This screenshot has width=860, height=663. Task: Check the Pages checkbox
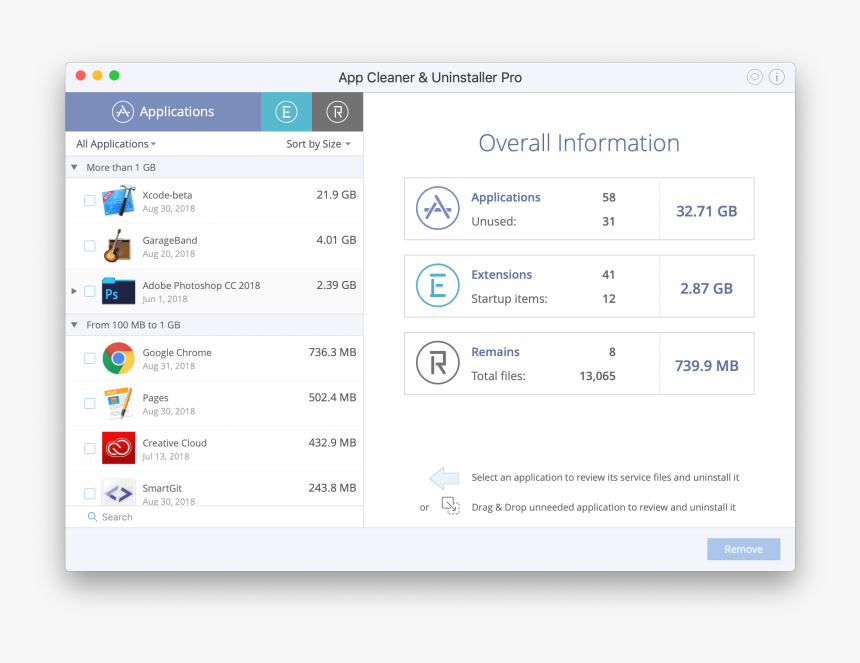[89, 403]
